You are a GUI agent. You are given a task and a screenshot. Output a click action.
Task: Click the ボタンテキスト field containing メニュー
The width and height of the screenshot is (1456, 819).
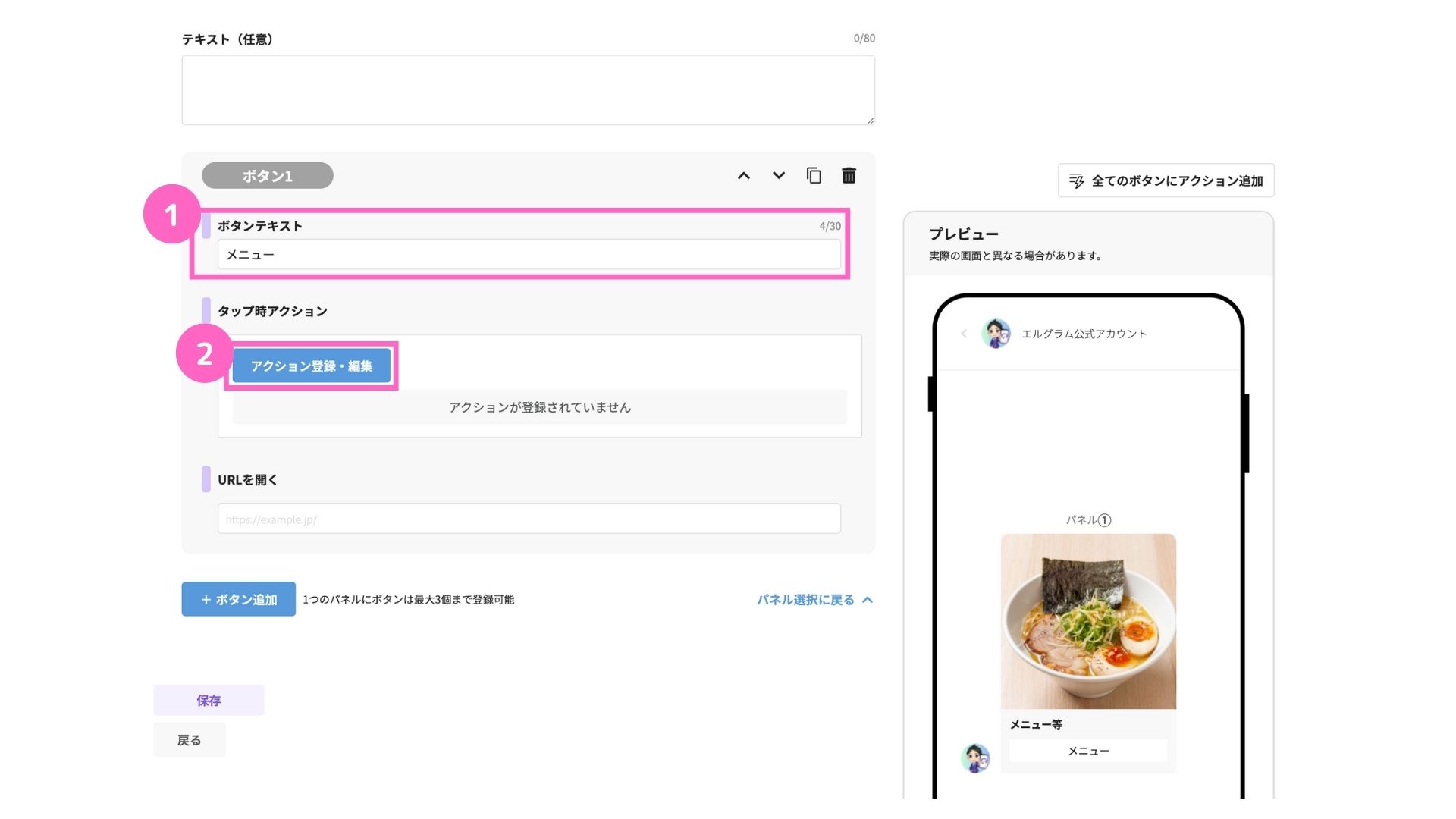click(529, 254)
